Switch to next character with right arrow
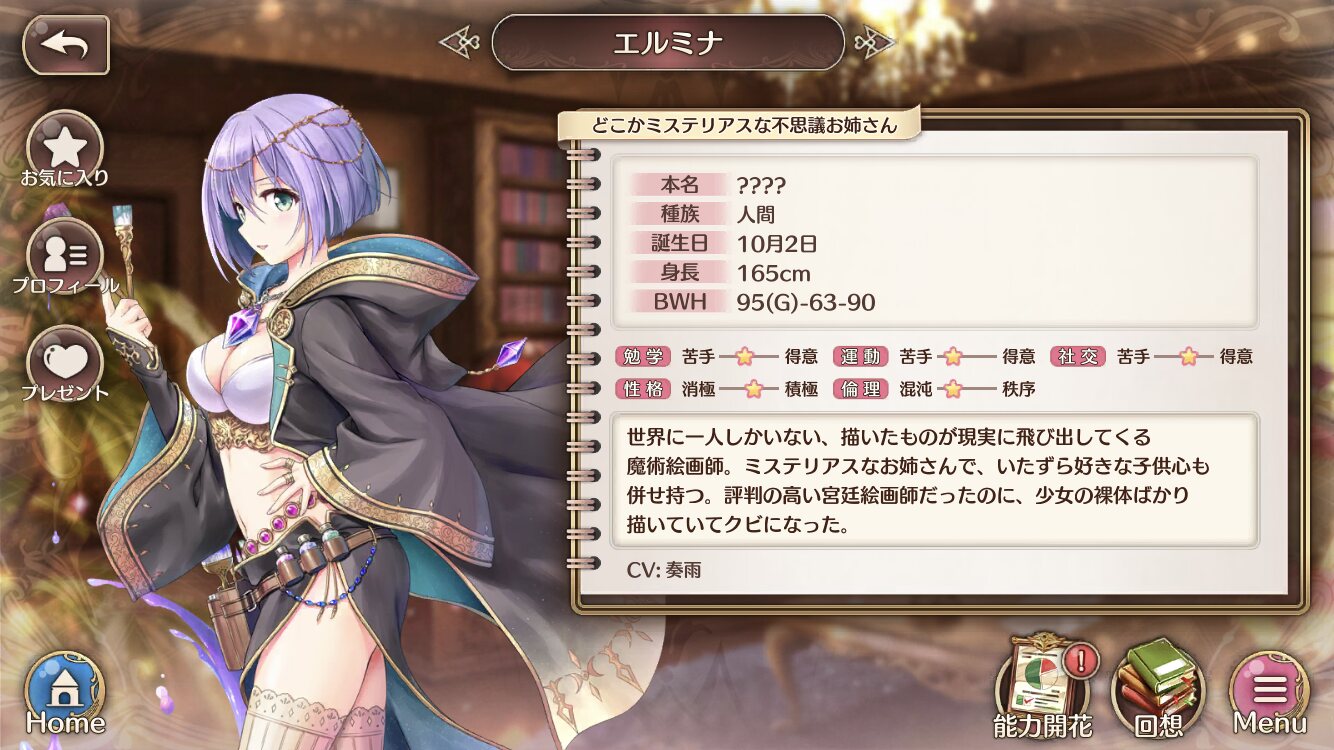 tap(875, 42)
